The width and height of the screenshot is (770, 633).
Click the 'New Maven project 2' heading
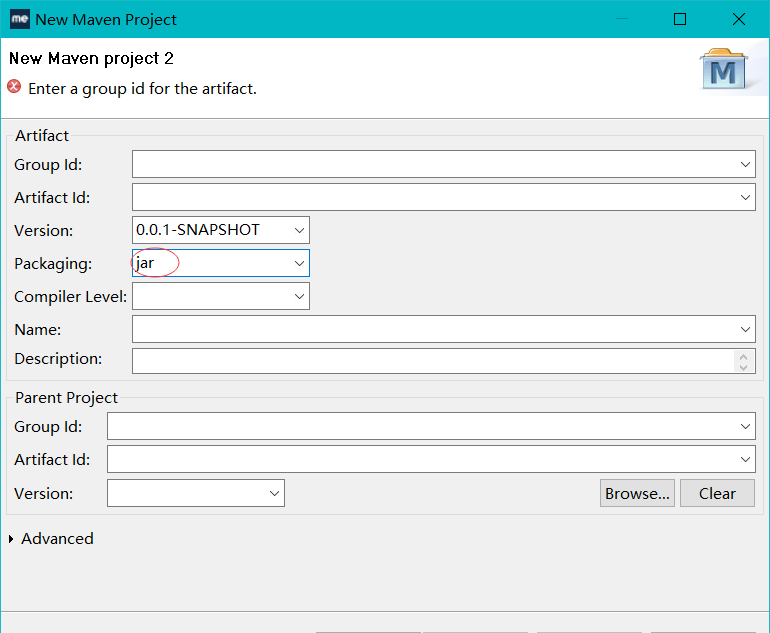click(91, 58)
